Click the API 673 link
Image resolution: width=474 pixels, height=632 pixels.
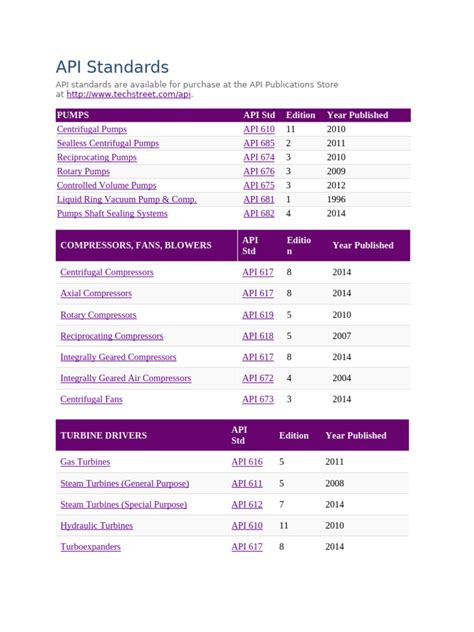258,399
